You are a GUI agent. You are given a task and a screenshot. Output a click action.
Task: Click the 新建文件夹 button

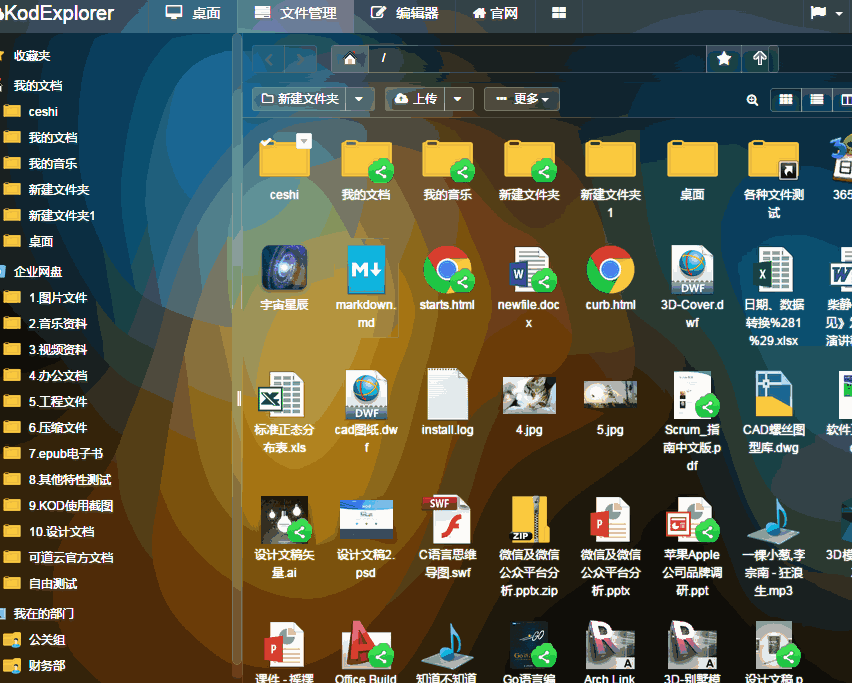(x=299, y=99)
